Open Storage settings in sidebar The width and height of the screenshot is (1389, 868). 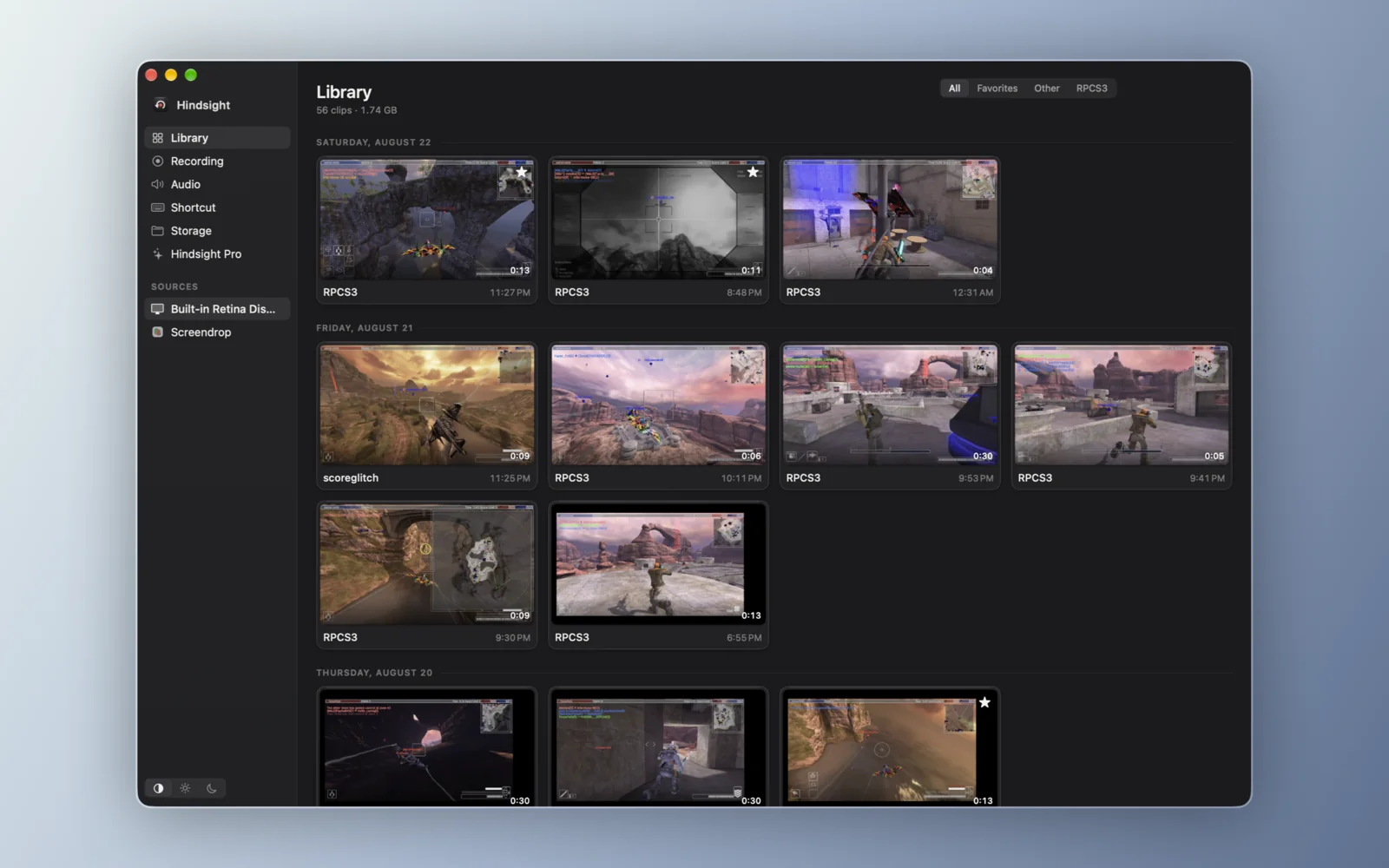tap(217, 231)
